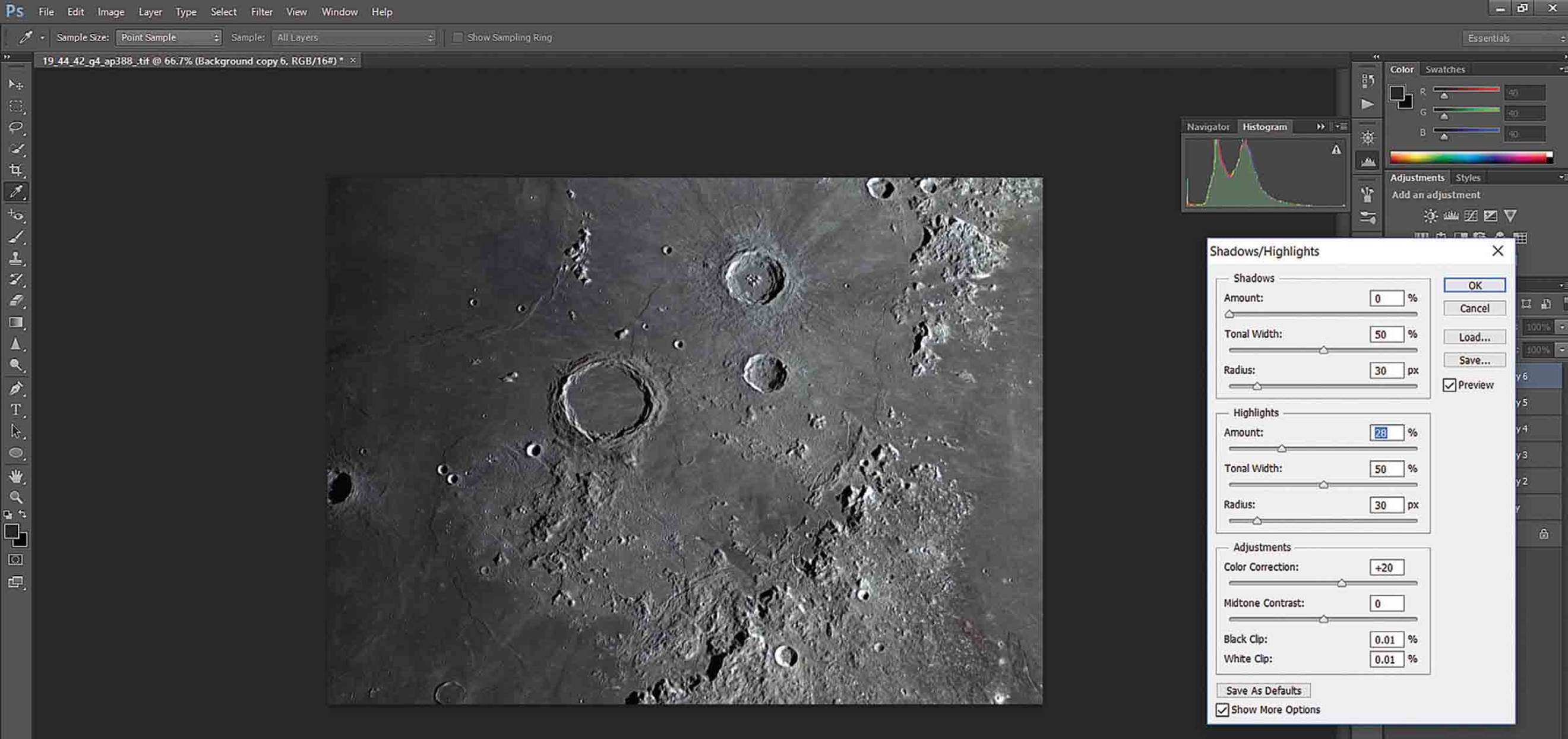Image resolution: width=1568 pixels, height=739 pixels.
Task: Select the Zoom tool in toolbar
Action: point(16,497)
